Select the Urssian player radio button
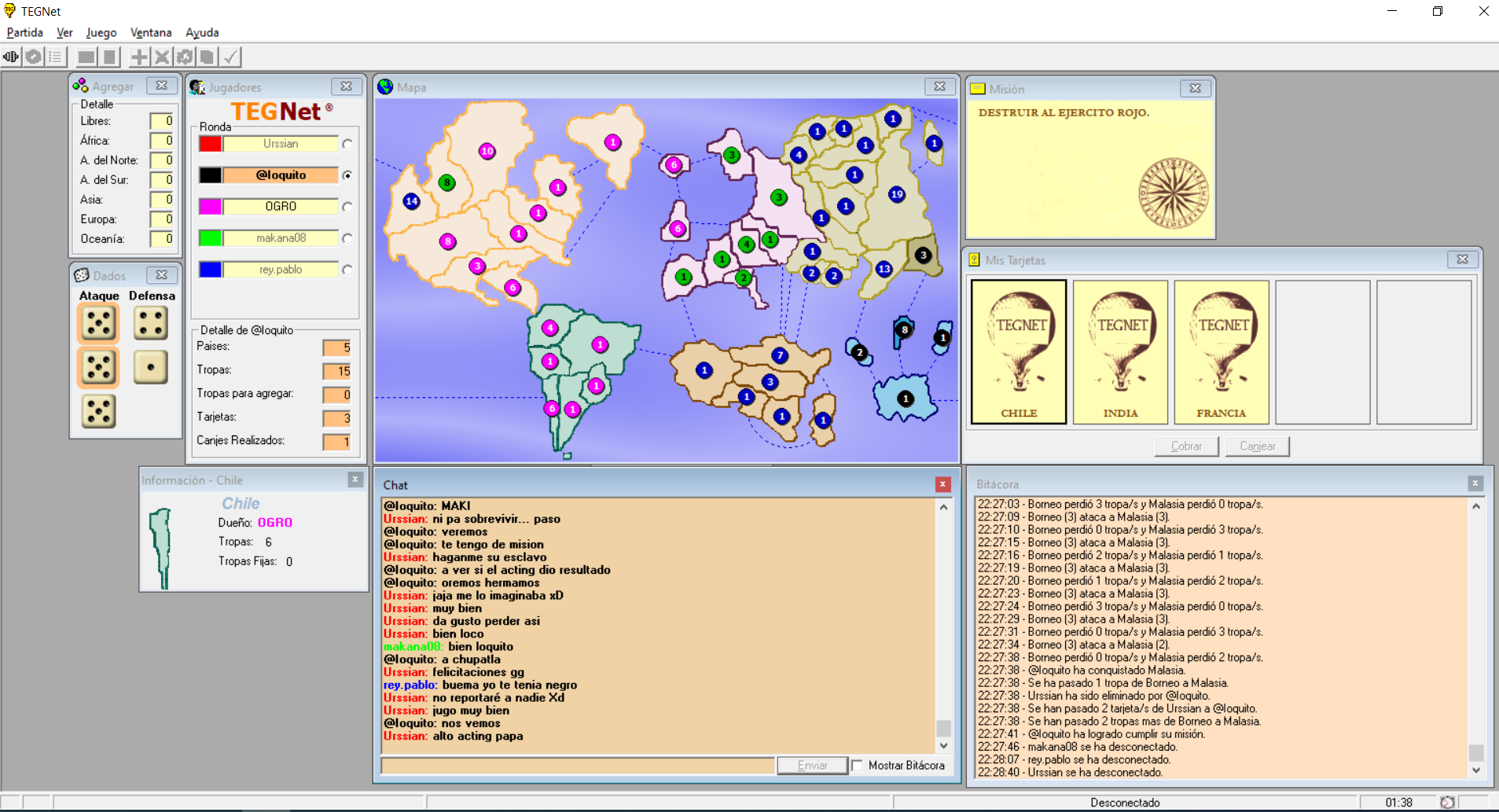The image size is (1499, 812). 347,144
